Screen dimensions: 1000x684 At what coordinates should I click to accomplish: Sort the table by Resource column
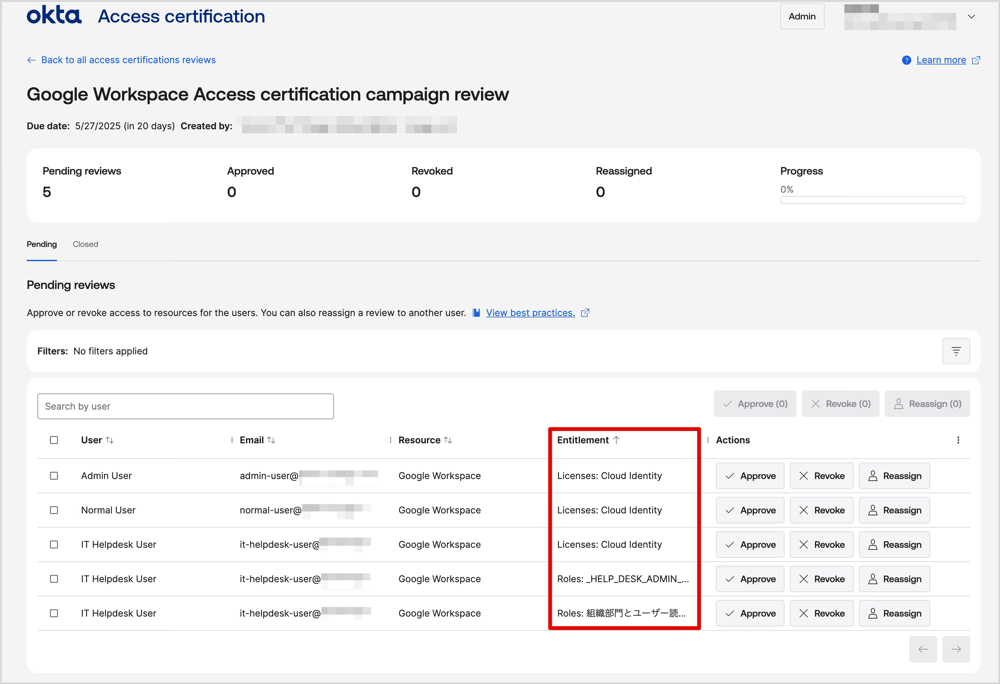click(448, 440)
